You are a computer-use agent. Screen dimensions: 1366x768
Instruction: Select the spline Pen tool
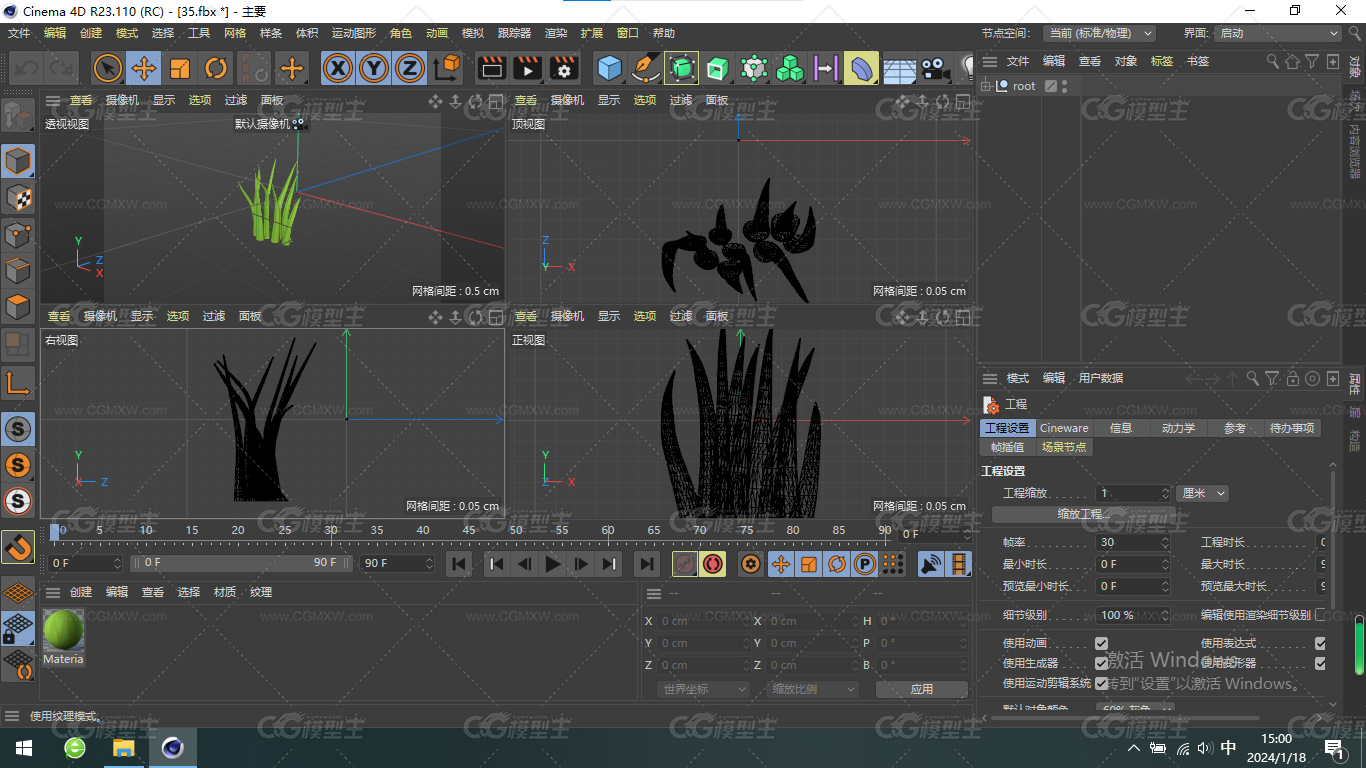tap(646, 68)
